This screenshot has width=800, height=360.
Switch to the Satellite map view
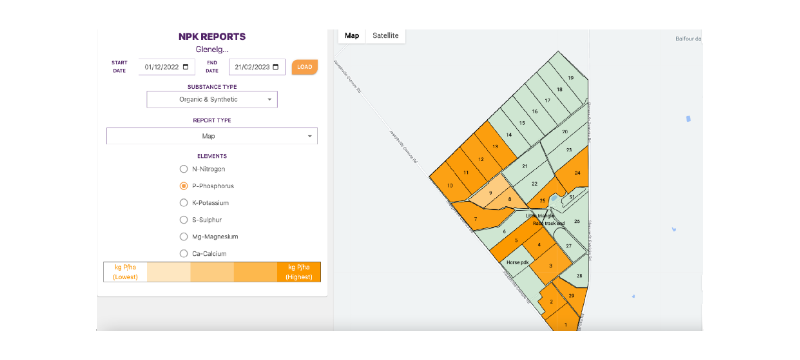(385, 36)
